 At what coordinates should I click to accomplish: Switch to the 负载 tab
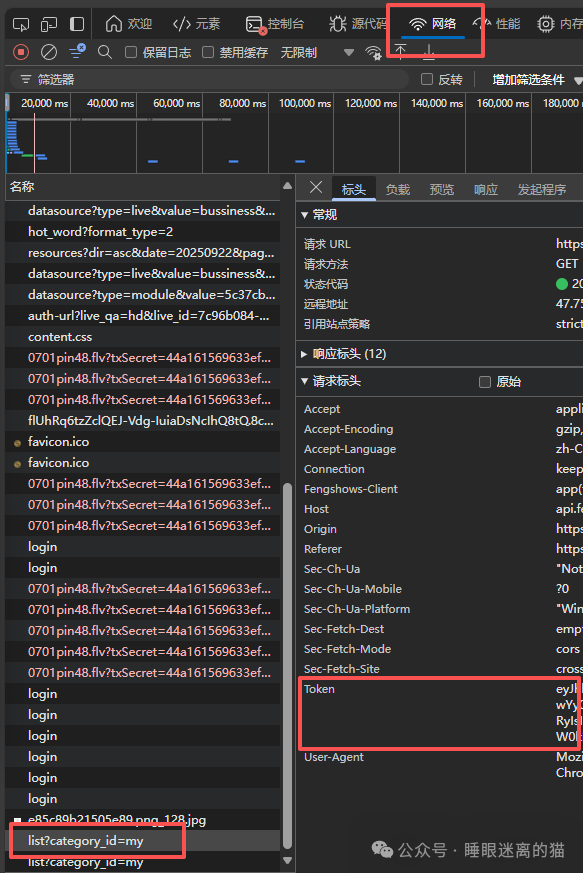click(x=398, y=190)
